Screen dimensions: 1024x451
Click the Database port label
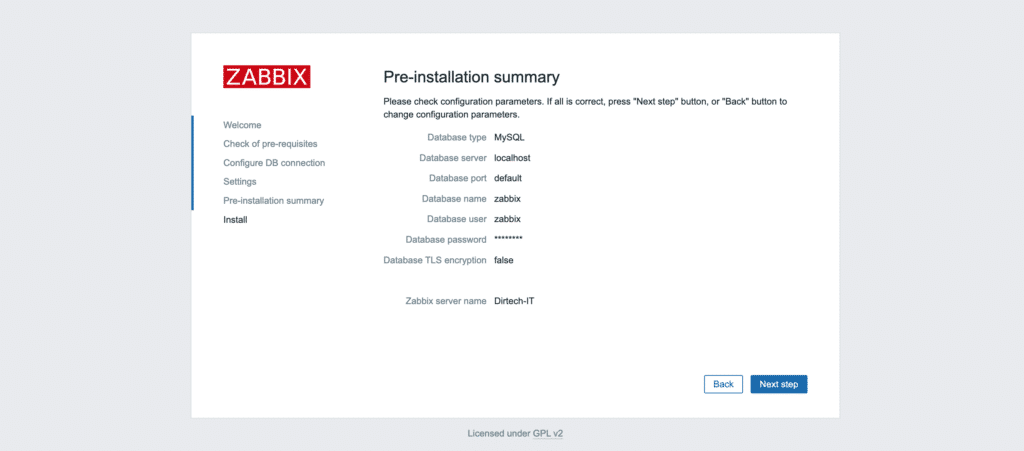pyautogui.click(x=458, y=178)
